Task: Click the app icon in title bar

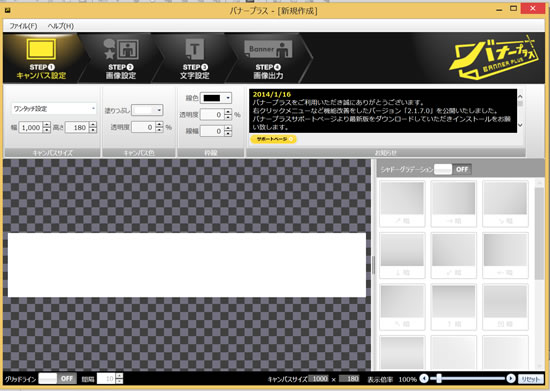Action: [x=8, y=10]
